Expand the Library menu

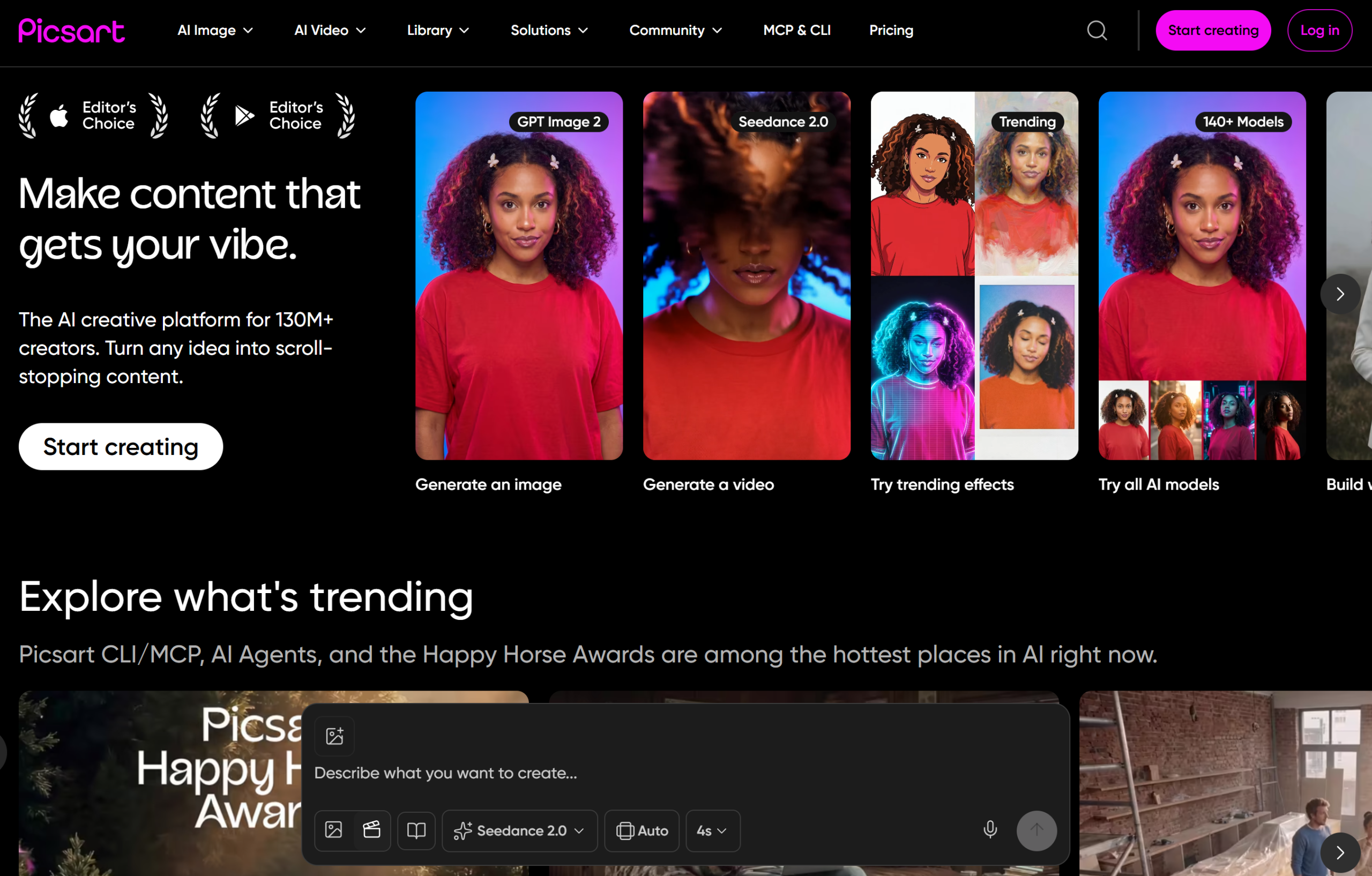pyautogui.click(x=438, y=31)
